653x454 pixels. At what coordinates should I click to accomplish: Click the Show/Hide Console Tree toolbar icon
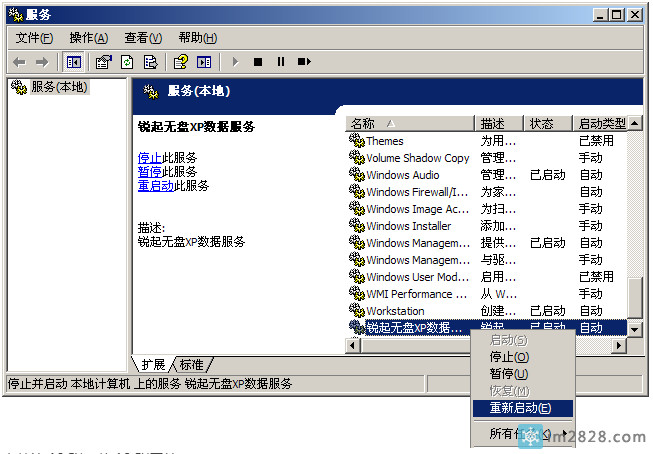point(75,62)
